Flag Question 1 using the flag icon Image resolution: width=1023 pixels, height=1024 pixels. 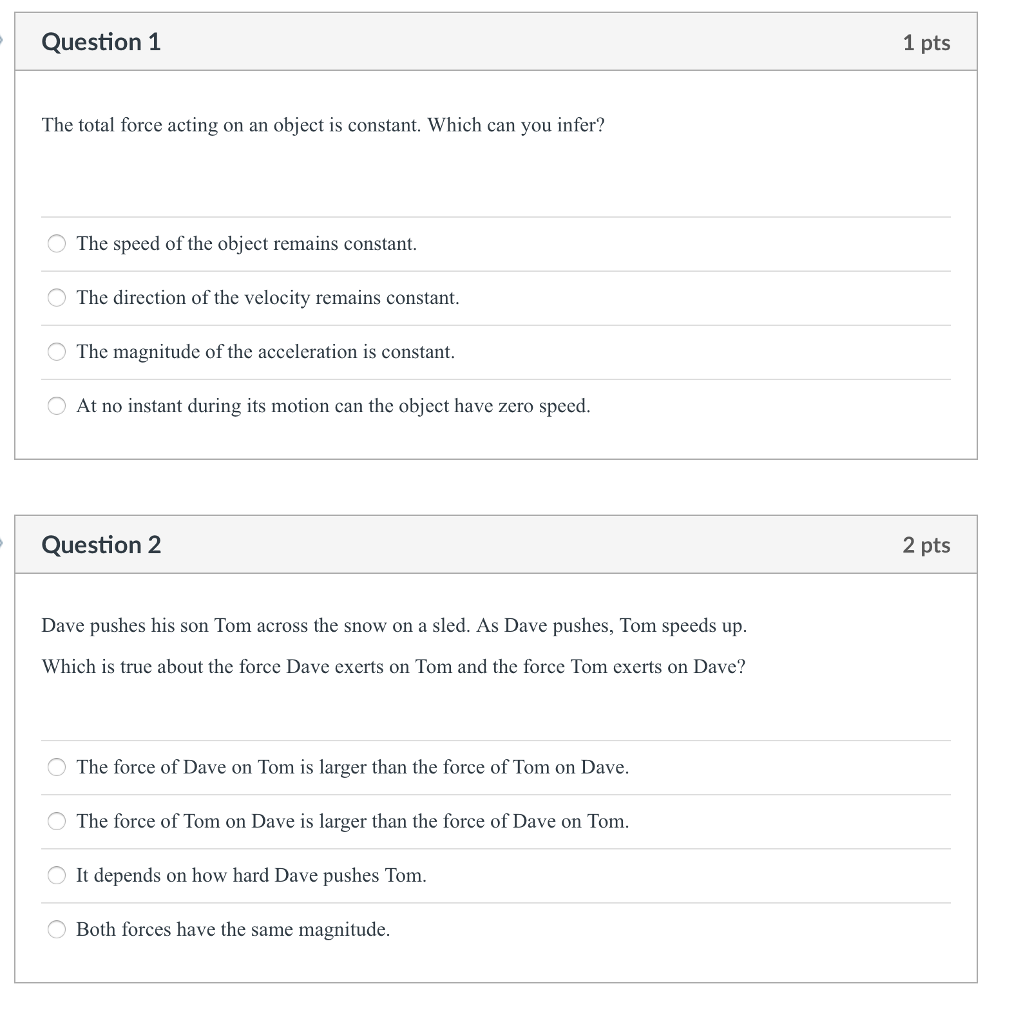pos(3,42)
